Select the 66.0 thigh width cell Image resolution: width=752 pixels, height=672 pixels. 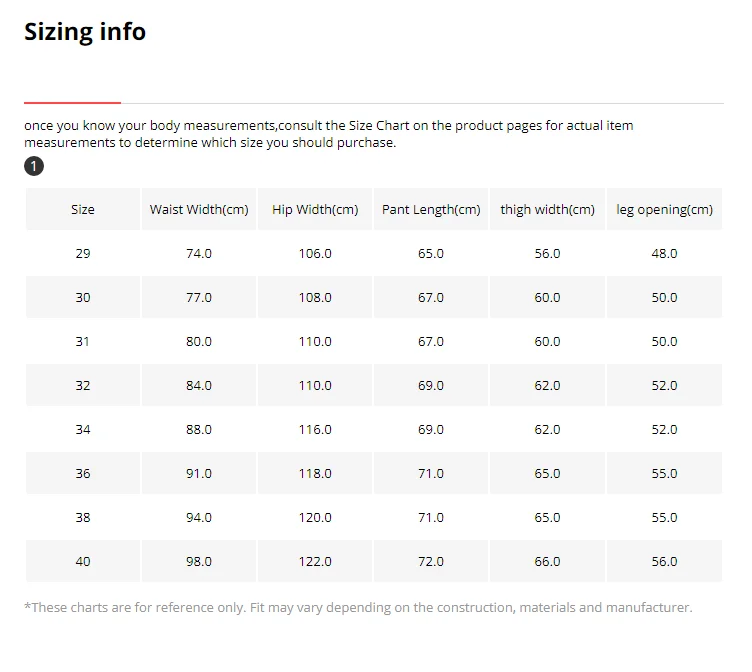tap(547, 562)
